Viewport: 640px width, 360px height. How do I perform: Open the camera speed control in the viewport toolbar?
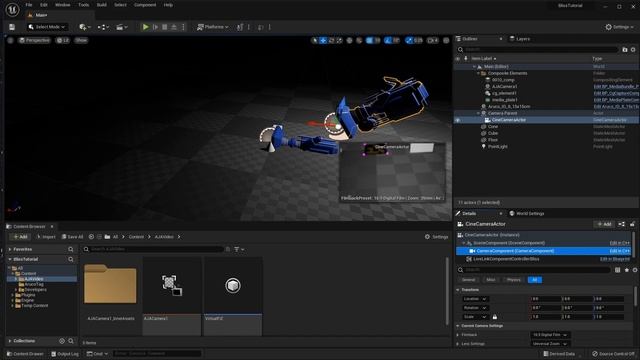[432, 40]
